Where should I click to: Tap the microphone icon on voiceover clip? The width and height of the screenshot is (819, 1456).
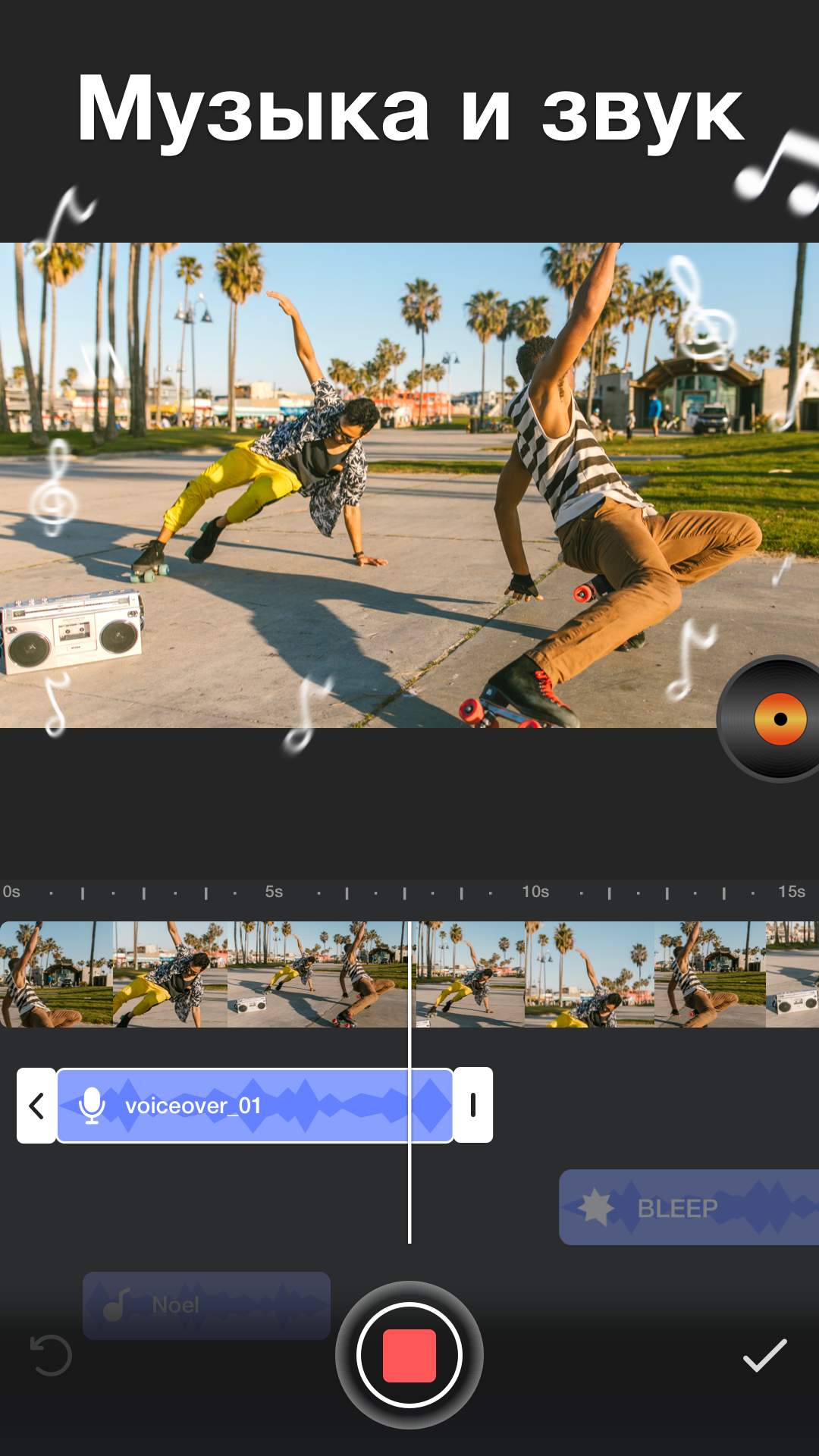pyautogui.click(x=92, y=1106)
